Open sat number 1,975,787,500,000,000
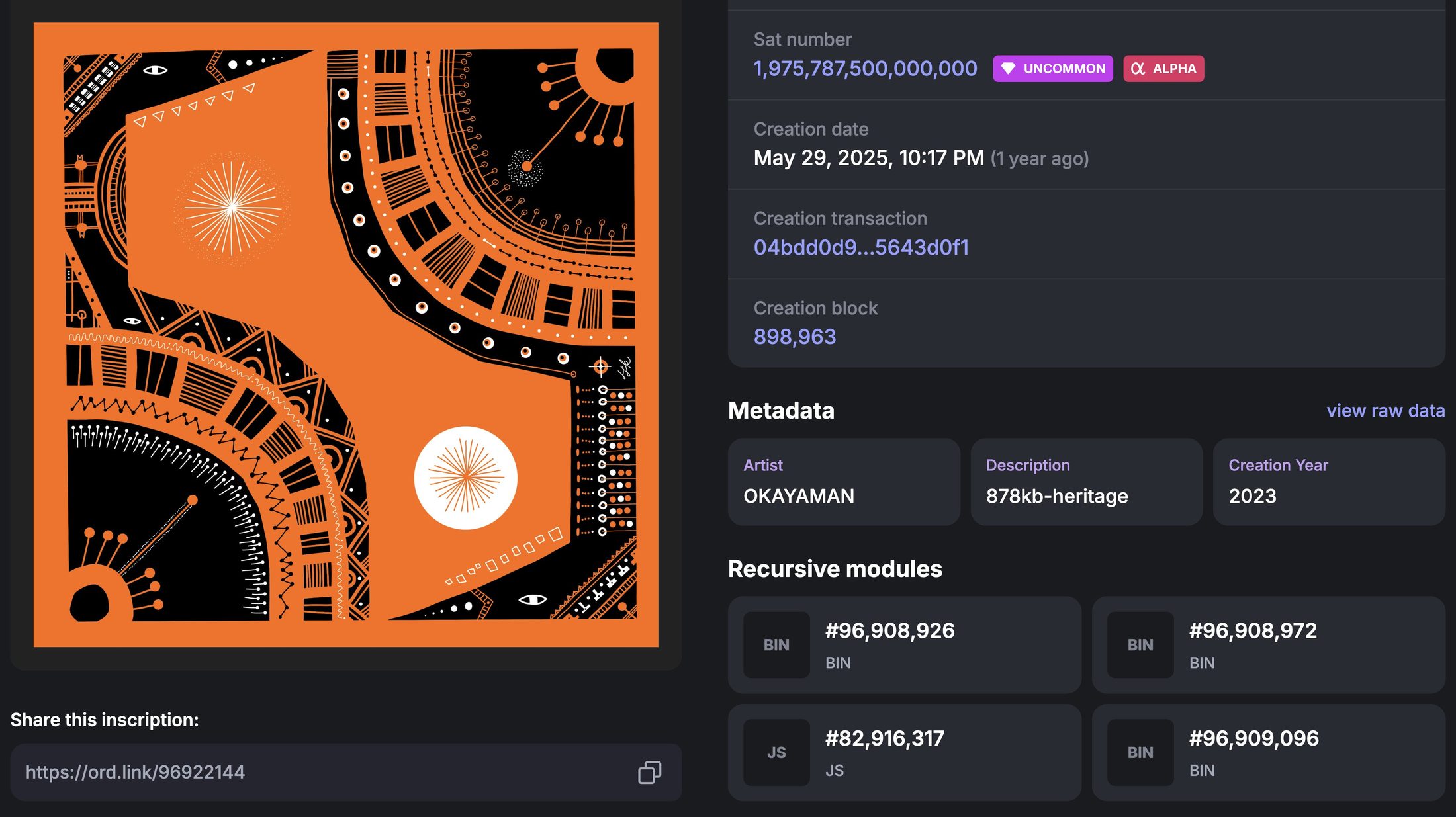The image size is (1456, 817). click(x=865, y=68)
